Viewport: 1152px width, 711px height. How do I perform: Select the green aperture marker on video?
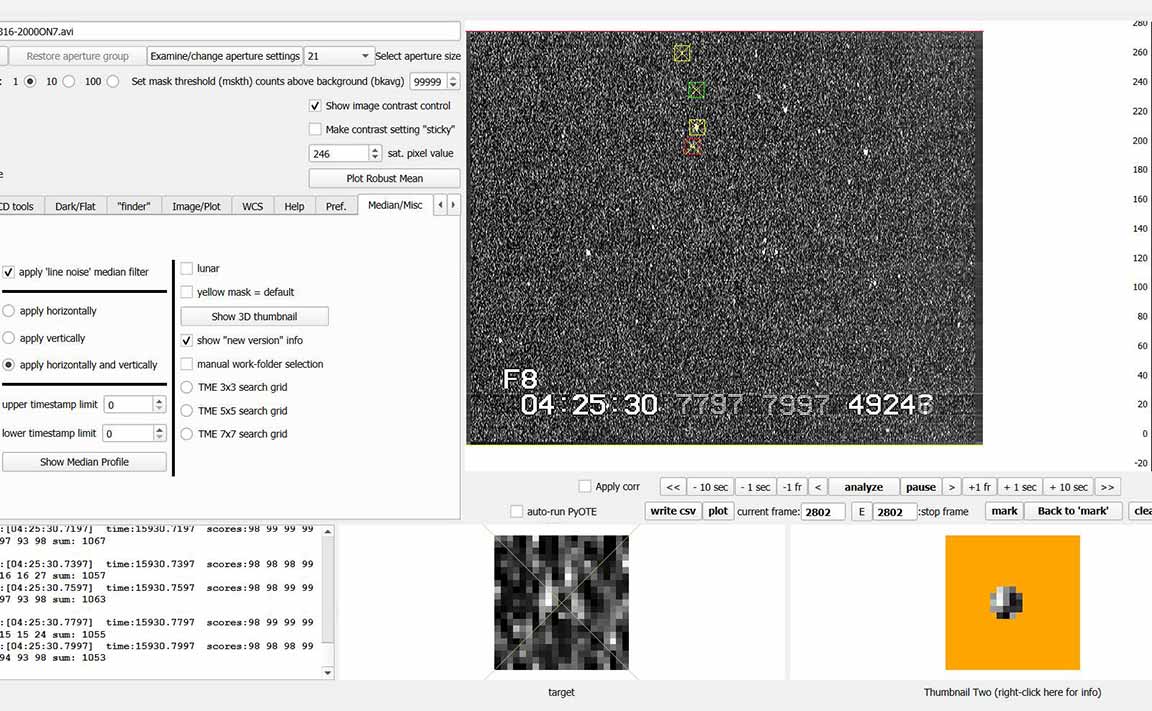[696, 90]
